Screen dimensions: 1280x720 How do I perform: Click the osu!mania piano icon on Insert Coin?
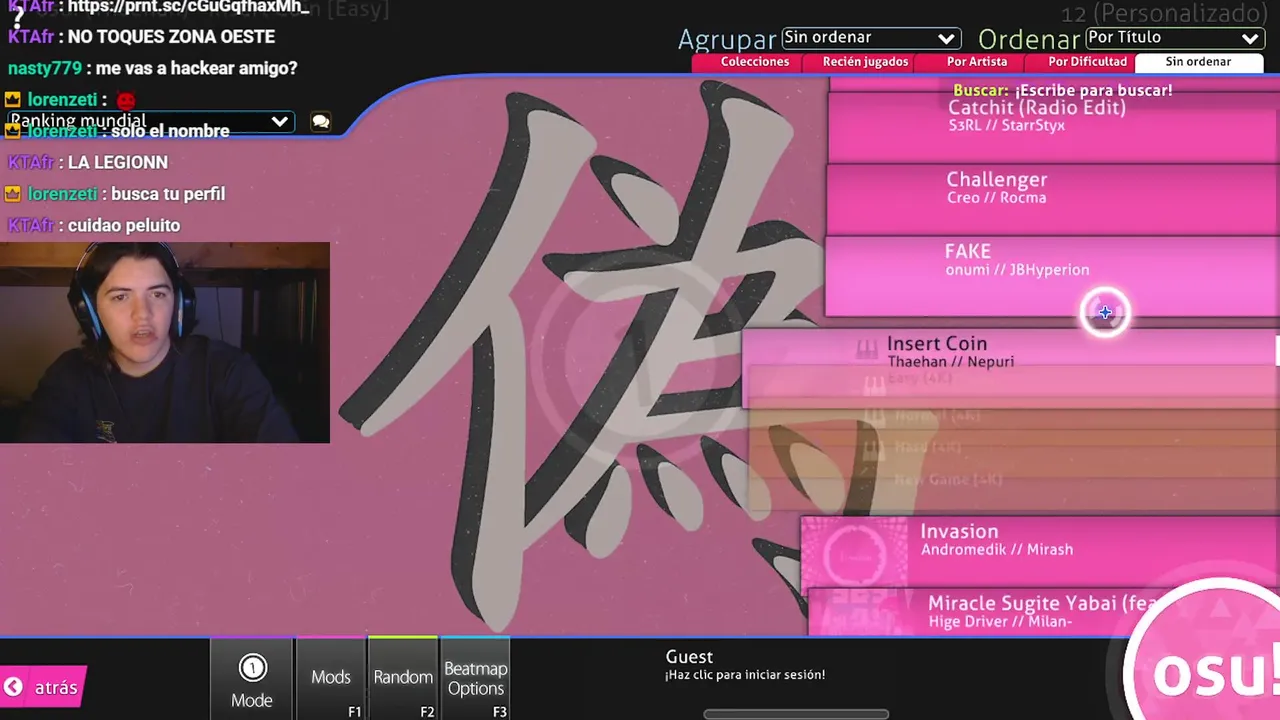click(x=866, y=350)
